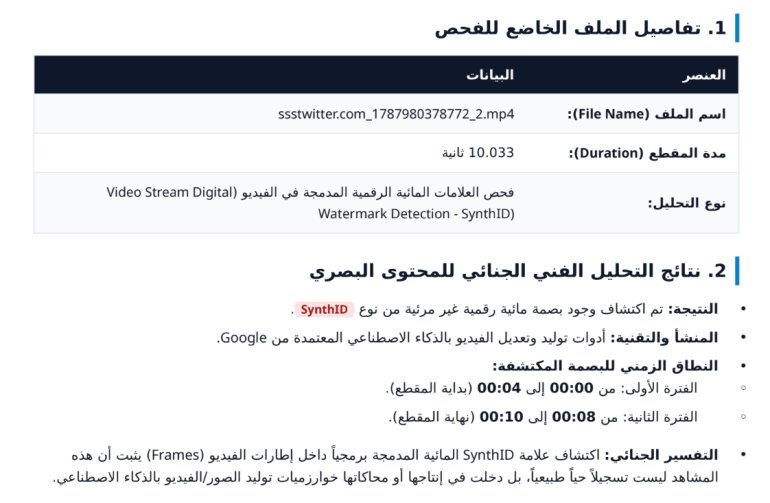Click the File Name row label

click(646, 114)
